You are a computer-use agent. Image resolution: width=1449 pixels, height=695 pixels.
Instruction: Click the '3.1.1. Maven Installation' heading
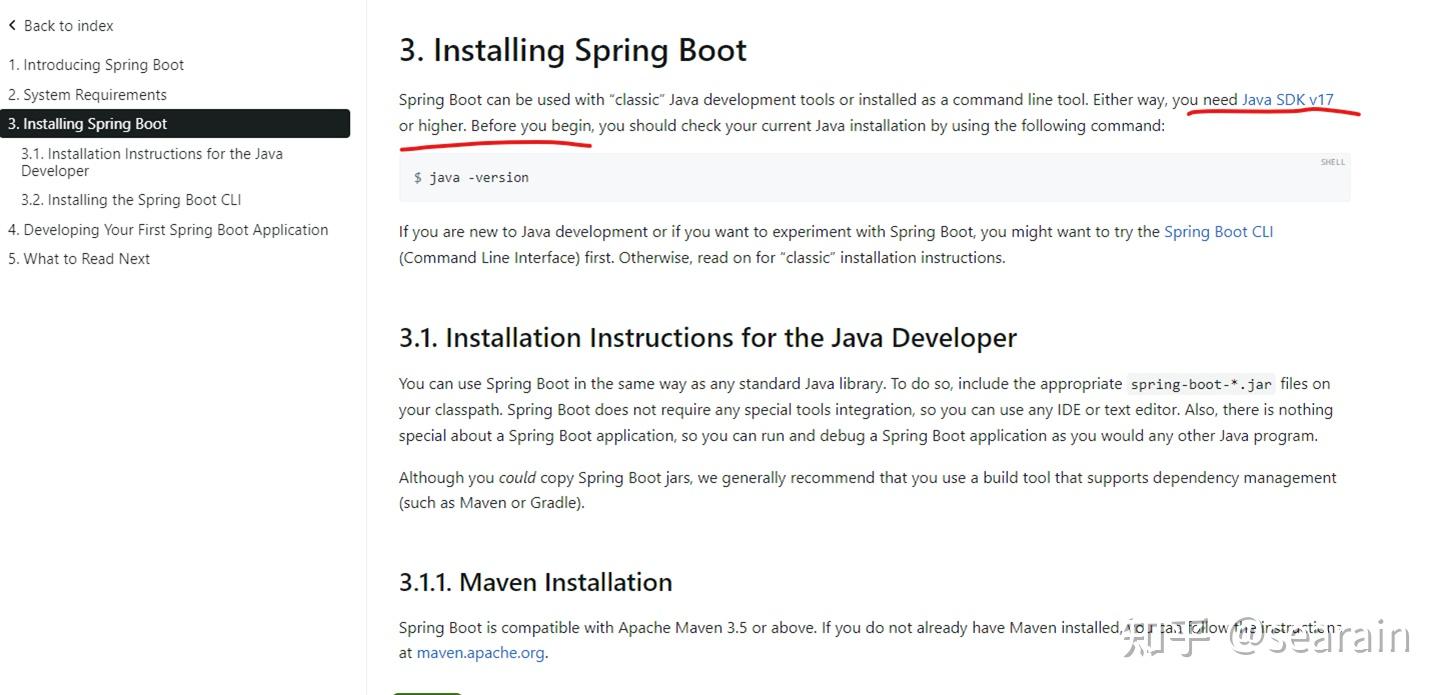click(x=535, y=581)
